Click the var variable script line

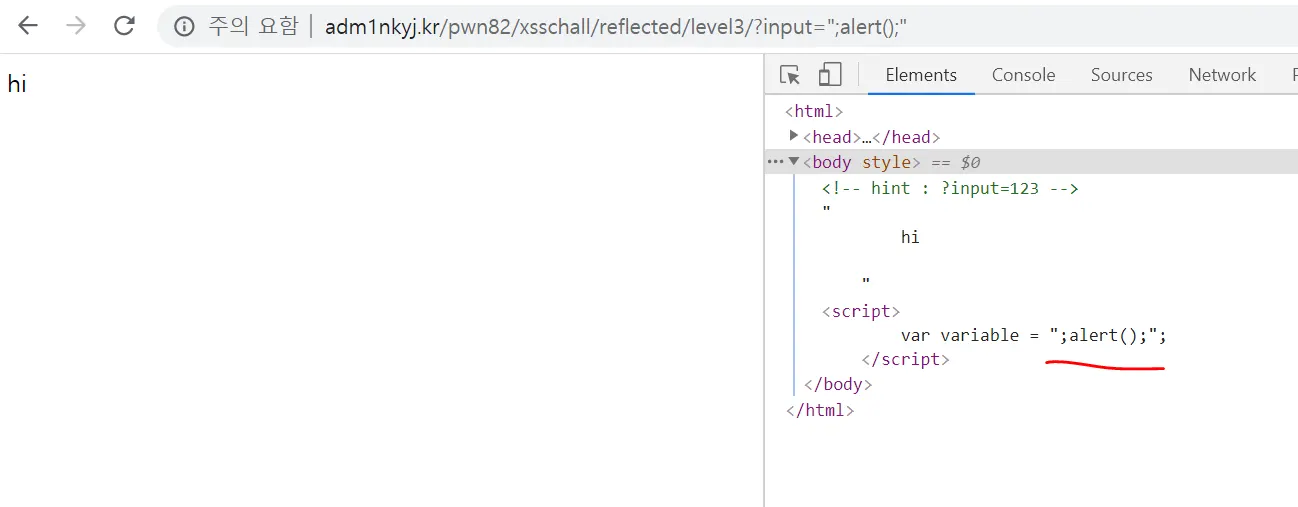click(x=1034, y=335)
